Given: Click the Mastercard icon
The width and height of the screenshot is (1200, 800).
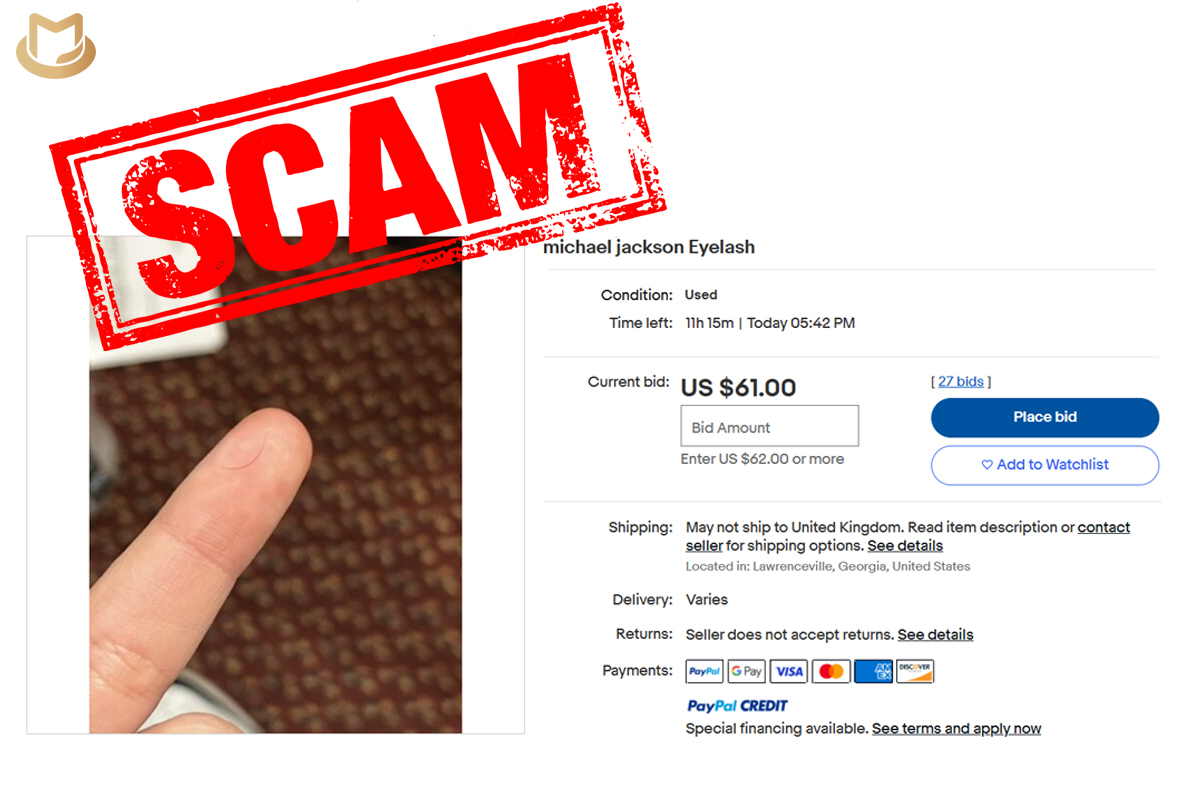Looking at the screenshot, I should click(x=831, y=671).
